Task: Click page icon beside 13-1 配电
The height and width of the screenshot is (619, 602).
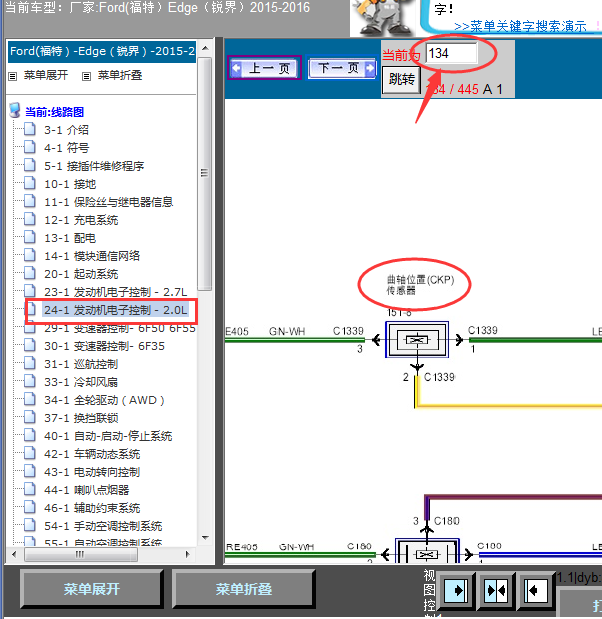Action: [x=30, y=237]
